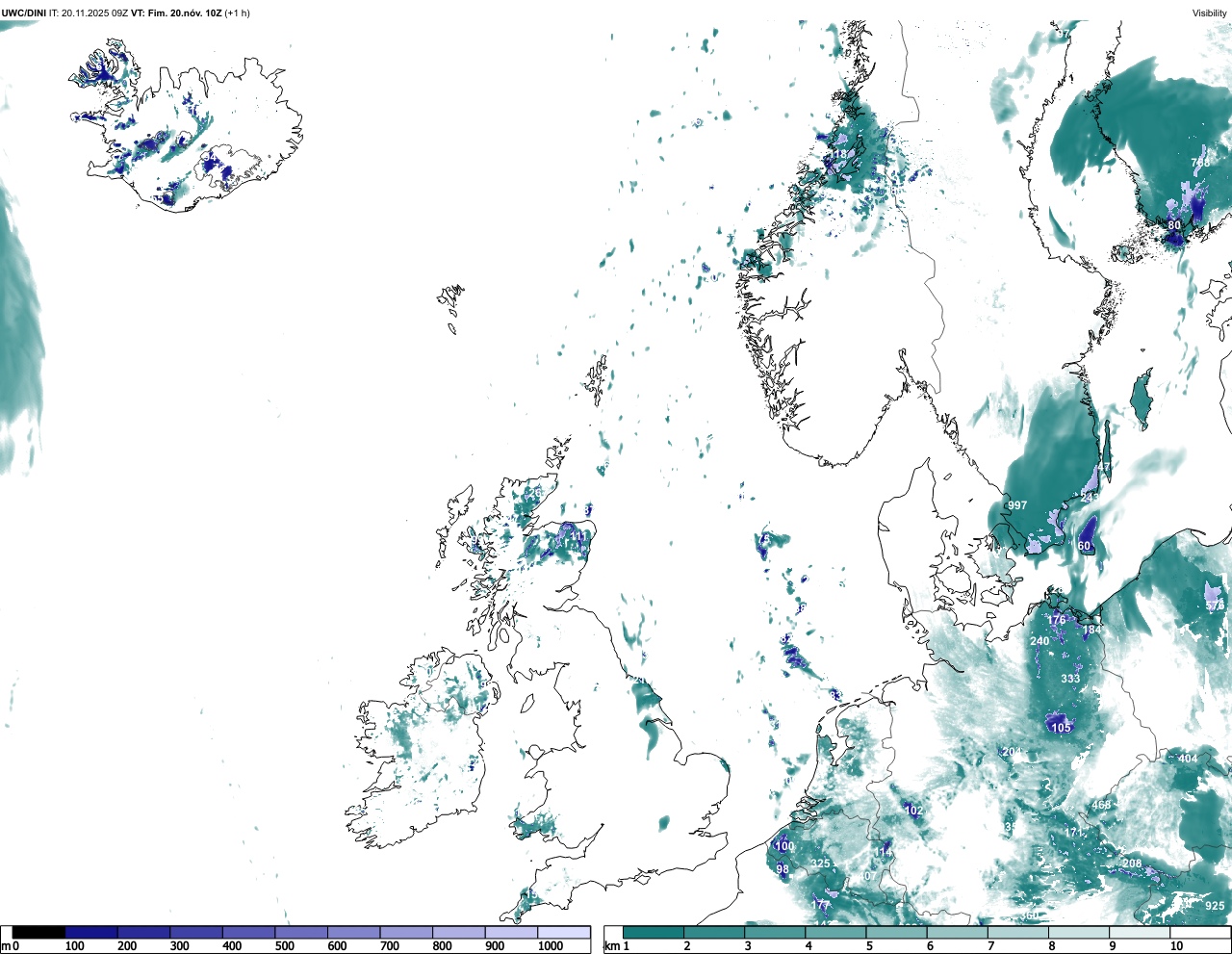1232x954 pixels.
Task: Click the "2" tick label on the km legend
Action: coord(687,946)
